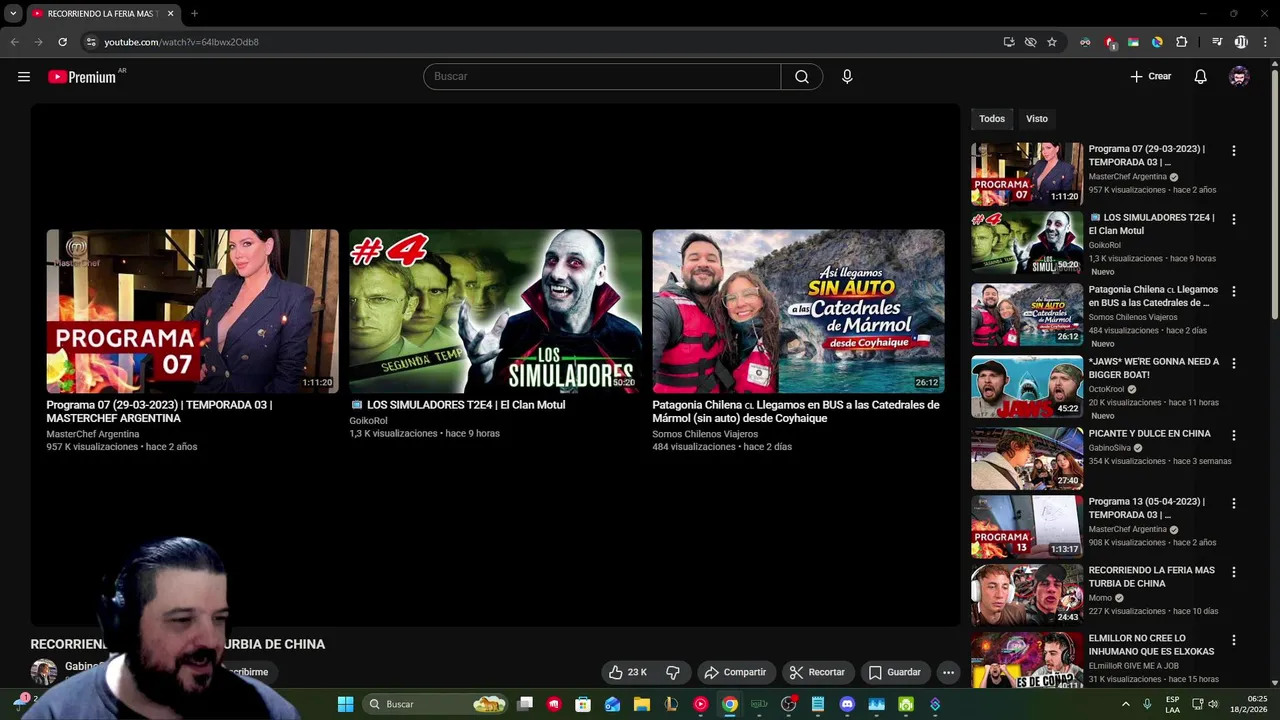Screen dimensions: 1280x720
Task: Start voice search with the microphone
Action: tap(847, 77)
